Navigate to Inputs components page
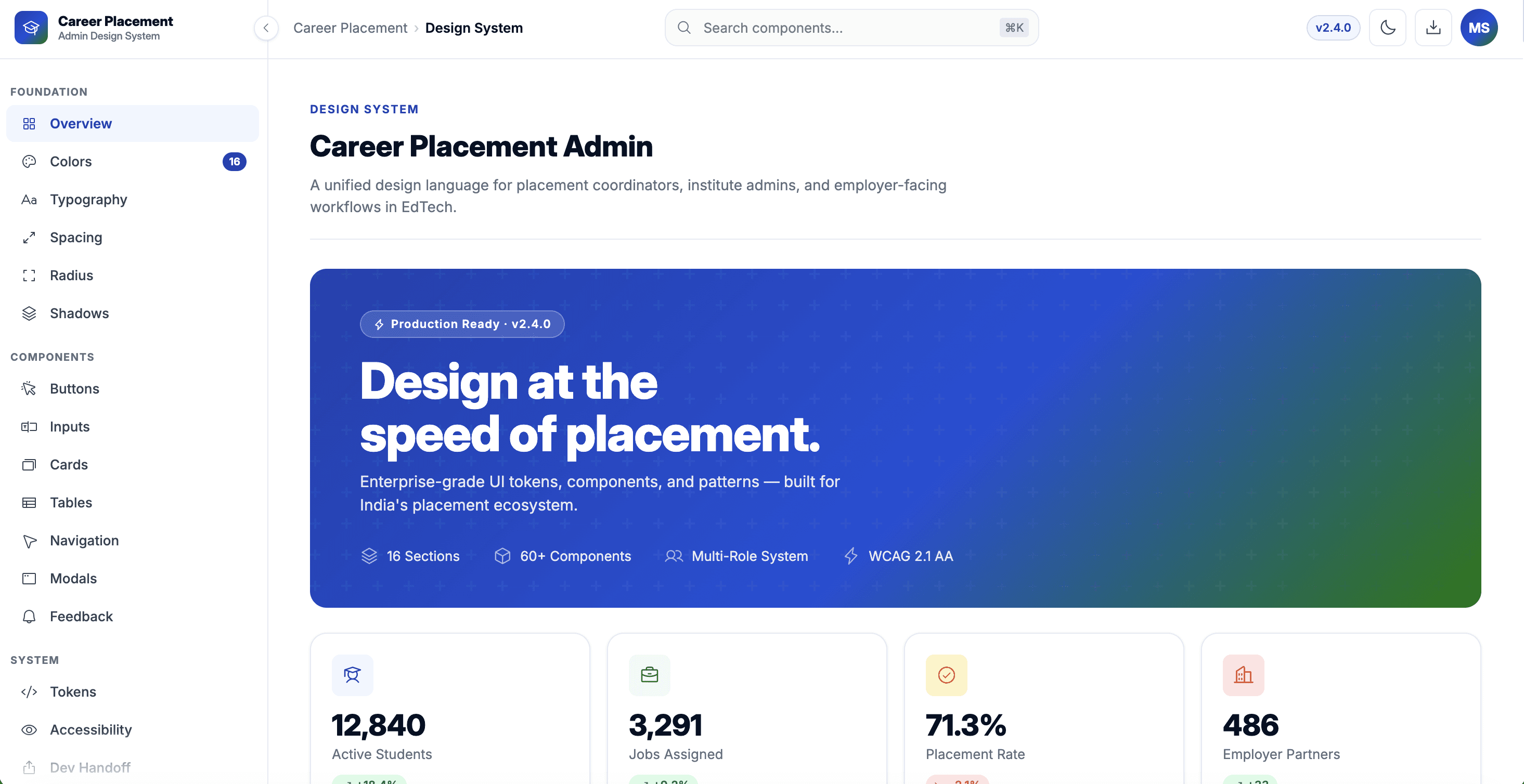 click(133, 426)
